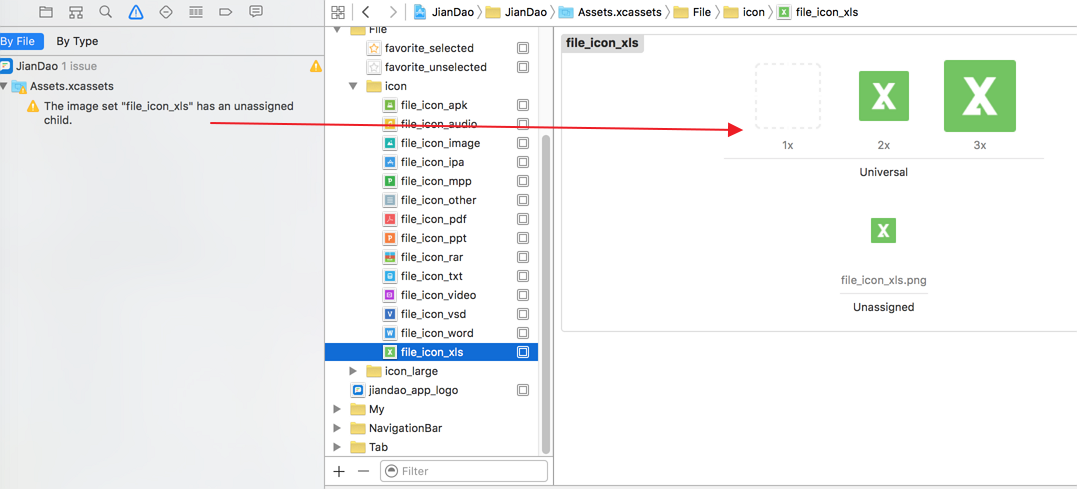Open the Test navigator diamond icon

pyautogui.click(x=166, y=12)
